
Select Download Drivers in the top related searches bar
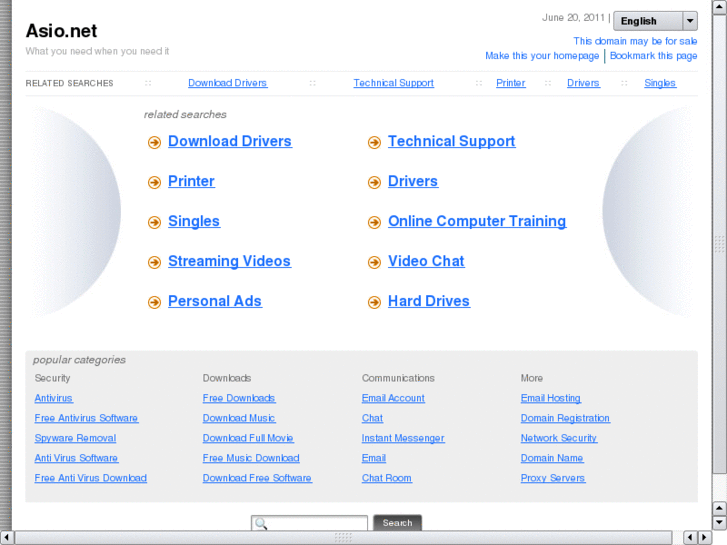[227, 83]
